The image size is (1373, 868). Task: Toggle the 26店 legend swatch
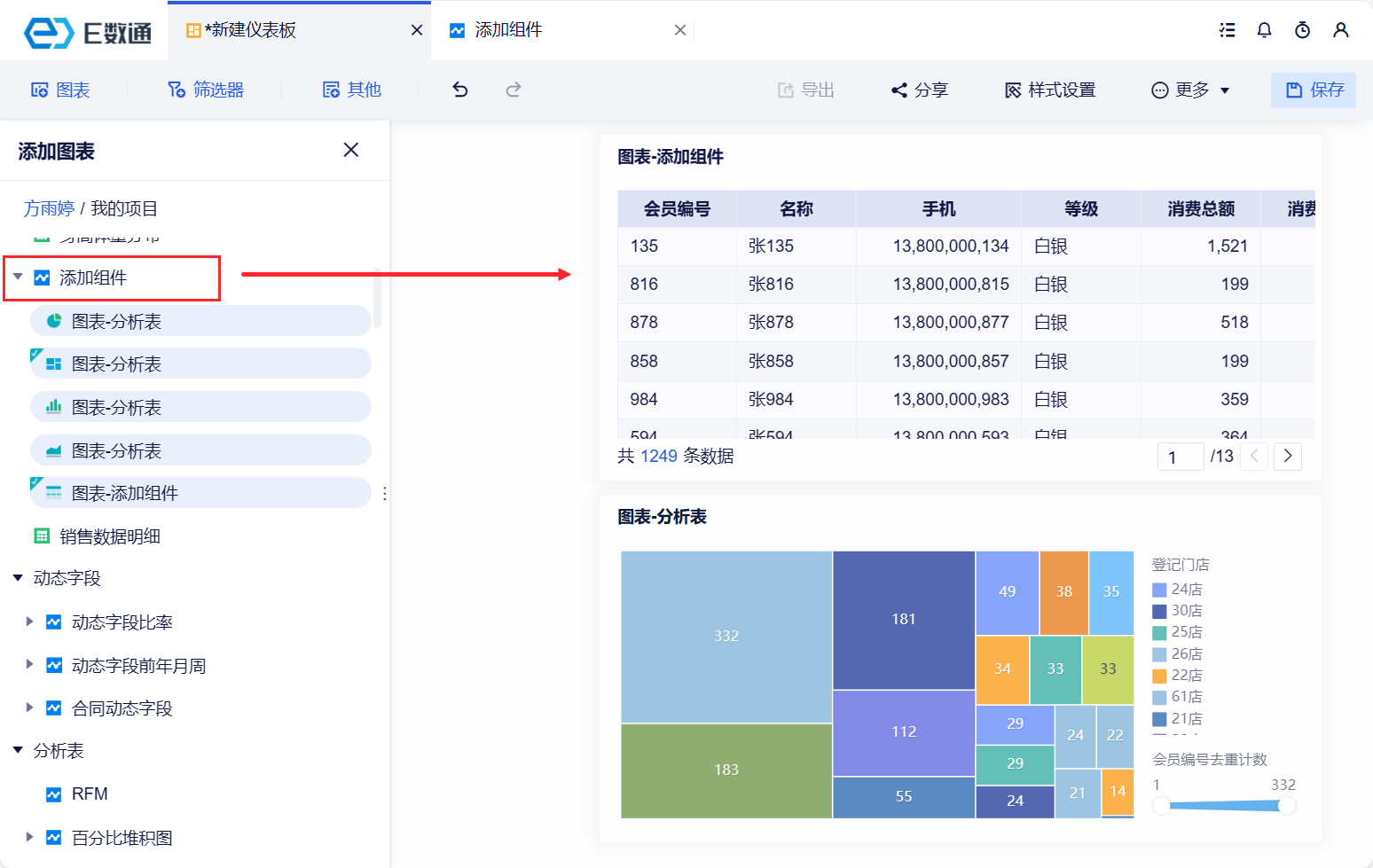coord(1159,654)
